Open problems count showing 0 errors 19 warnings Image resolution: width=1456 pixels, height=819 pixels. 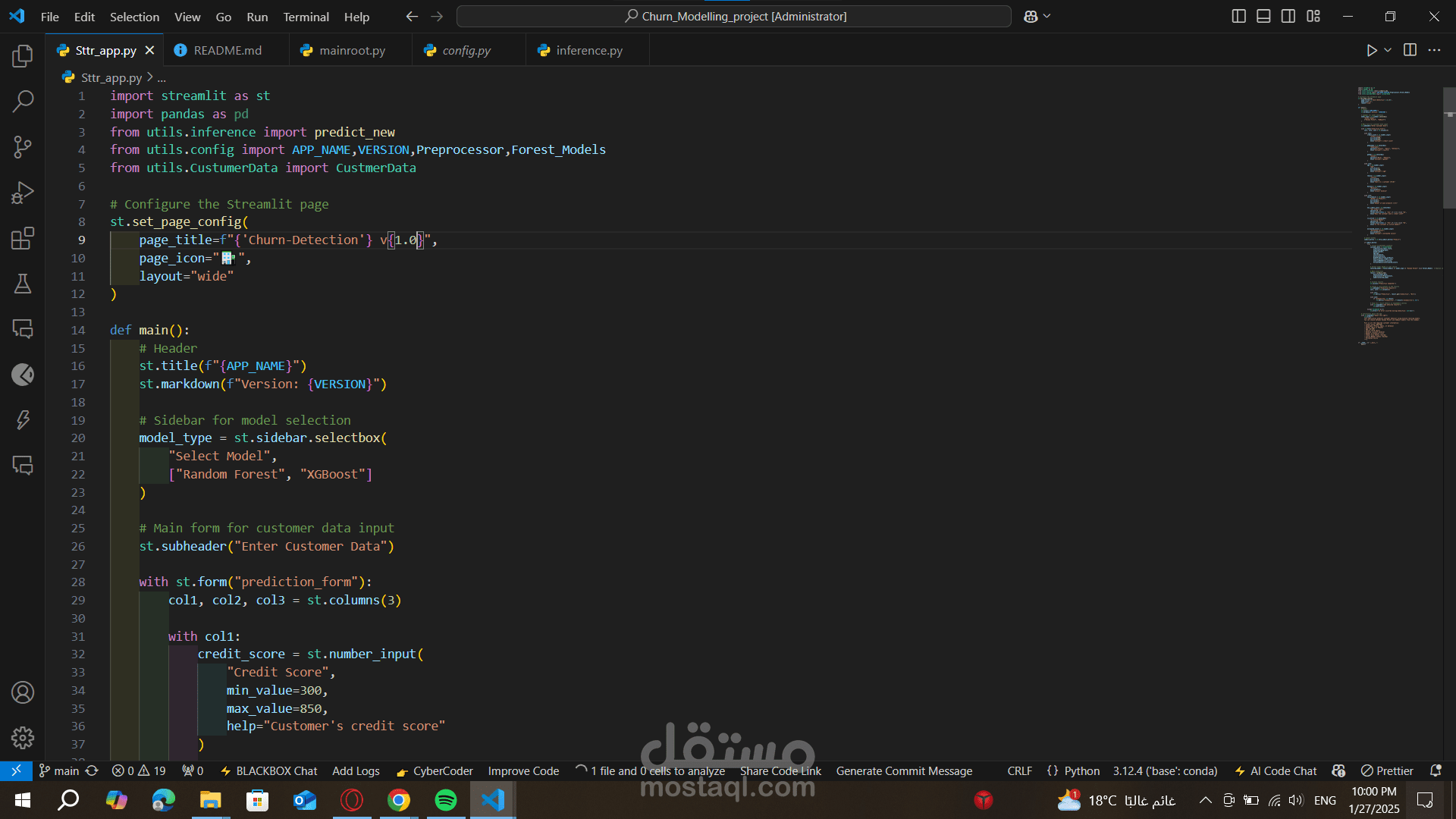(139, 770)
